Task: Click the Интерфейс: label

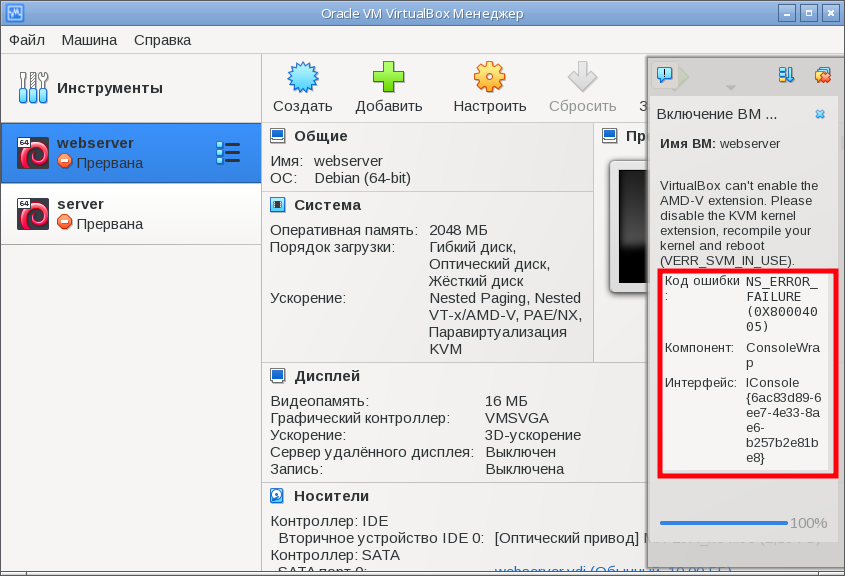Action: pyautogui.click(x=700, y=383)
